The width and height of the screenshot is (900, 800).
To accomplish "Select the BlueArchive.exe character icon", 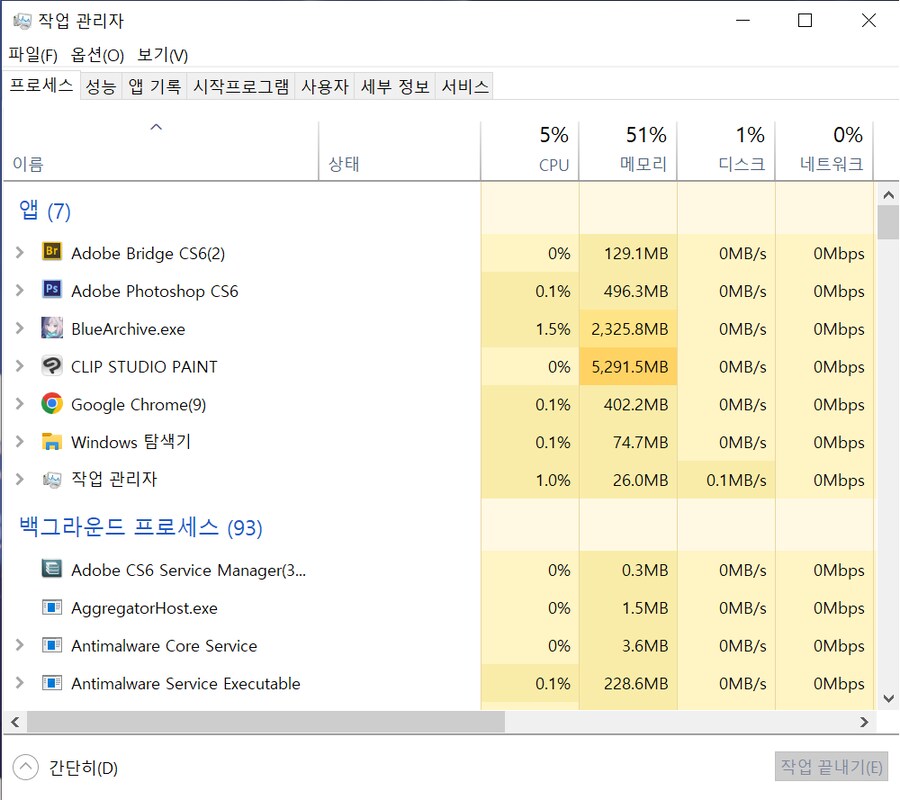I will point(52,328).
